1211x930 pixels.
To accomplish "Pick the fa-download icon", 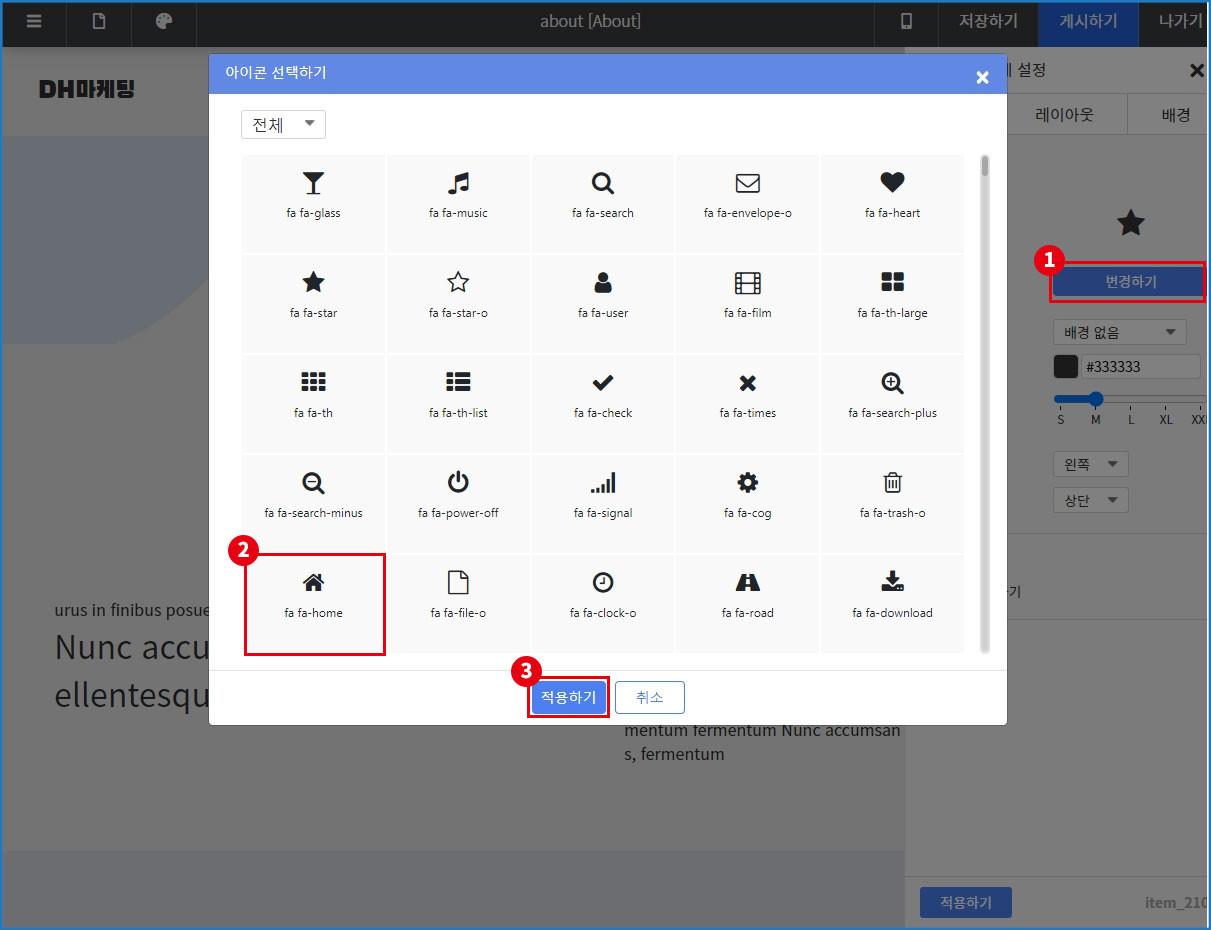I will (x=892, y=595).
